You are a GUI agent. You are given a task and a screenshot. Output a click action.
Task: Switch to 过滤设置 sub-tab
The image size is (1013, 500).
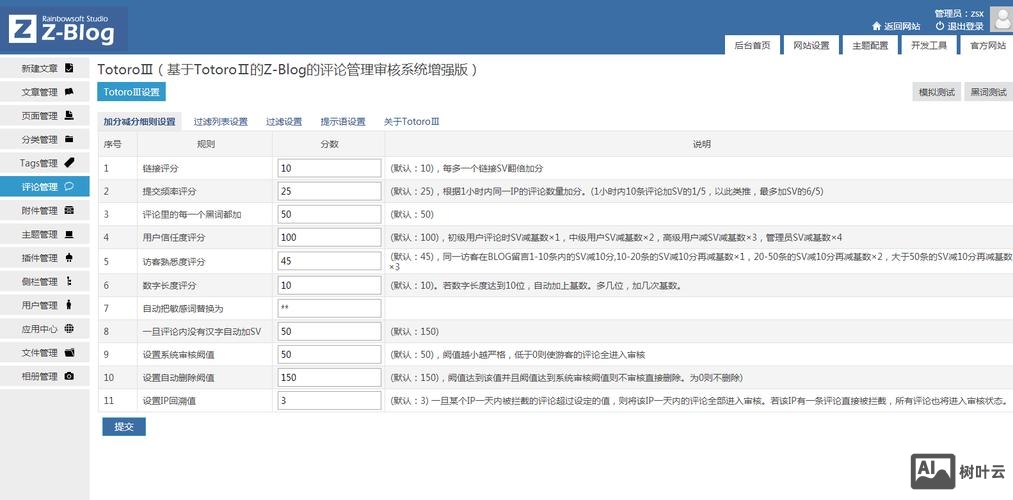click(x=284, y=121)
